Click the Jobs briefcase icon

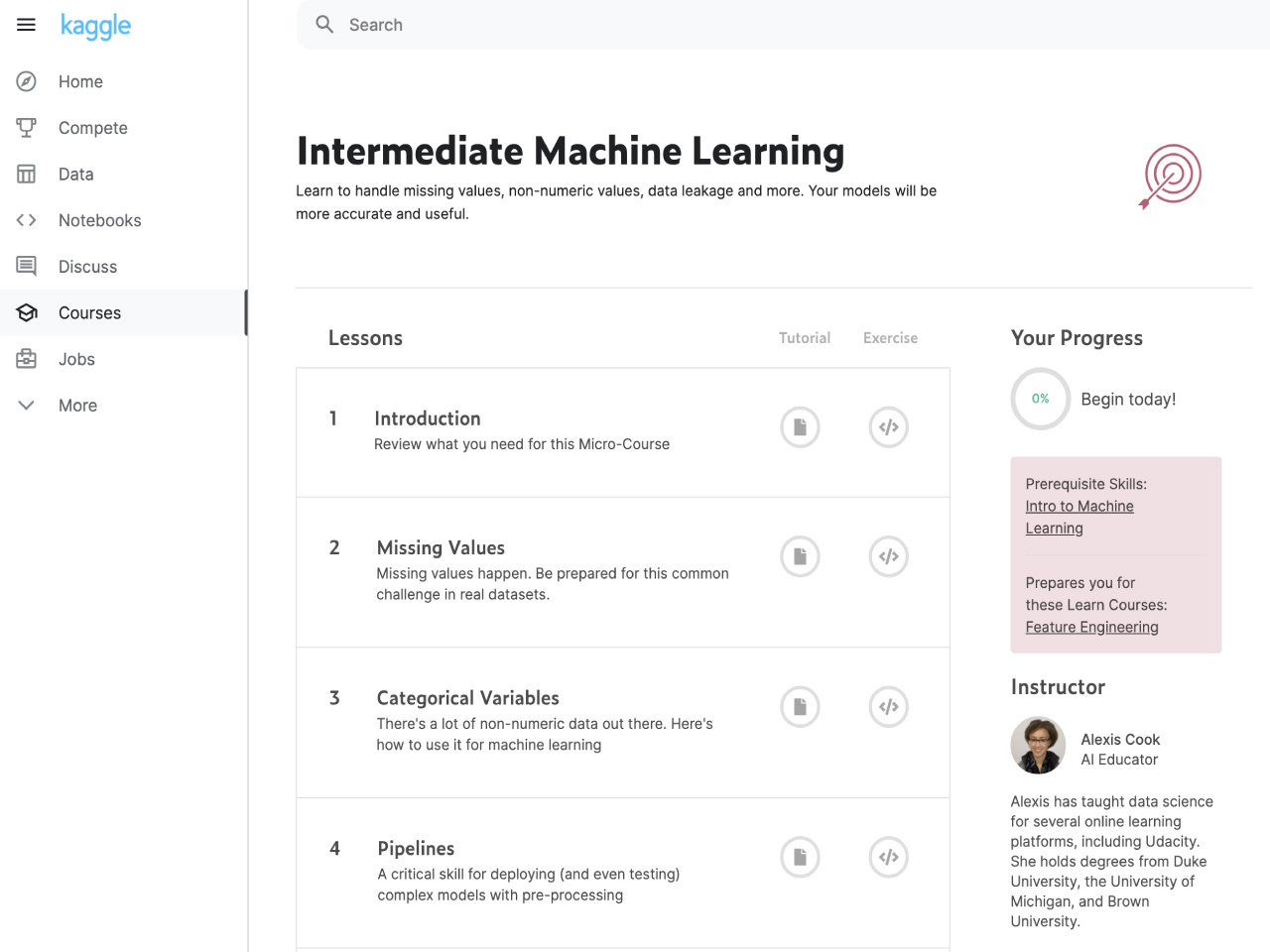point(27,359)
